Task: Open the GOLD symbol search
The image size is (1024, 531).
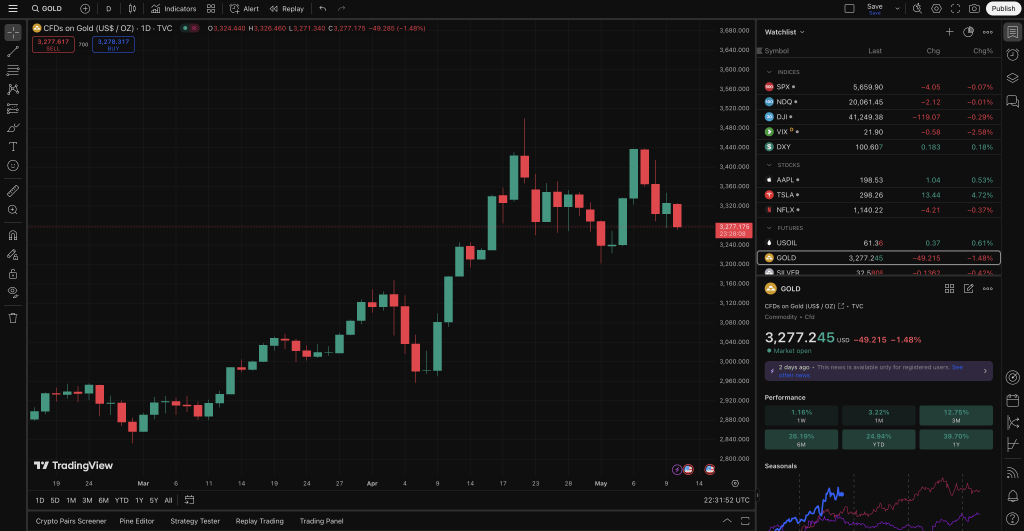Action: (x=47, y=8)
